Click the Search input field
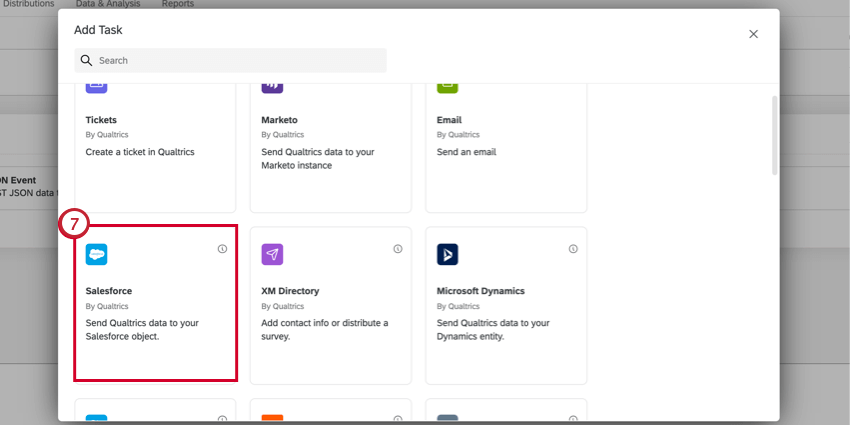 tap(230, 60)
